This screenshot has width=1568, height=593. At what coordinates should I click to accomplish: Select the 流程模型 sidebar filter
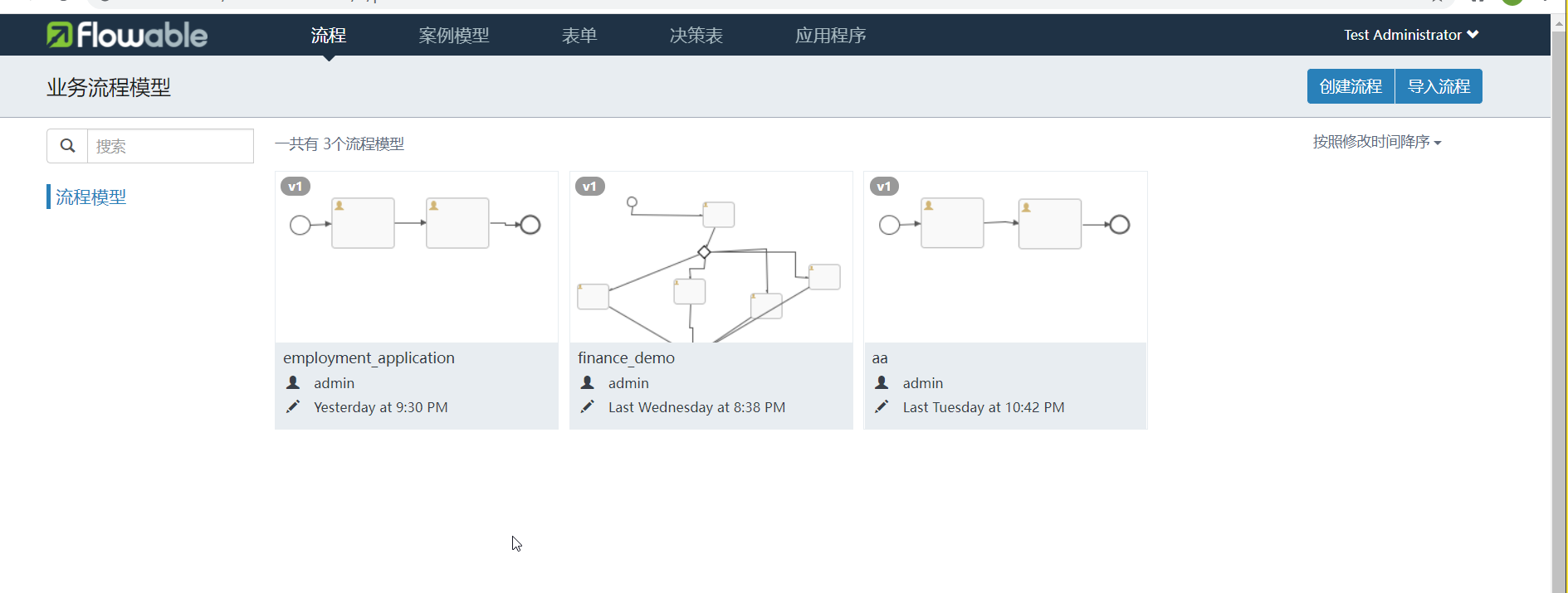90,197
